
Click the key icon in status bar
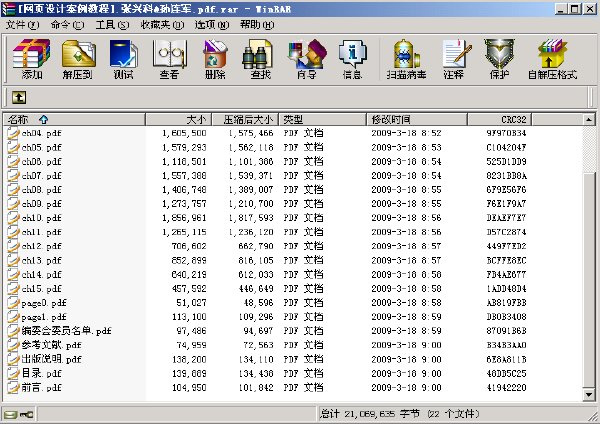26,414
